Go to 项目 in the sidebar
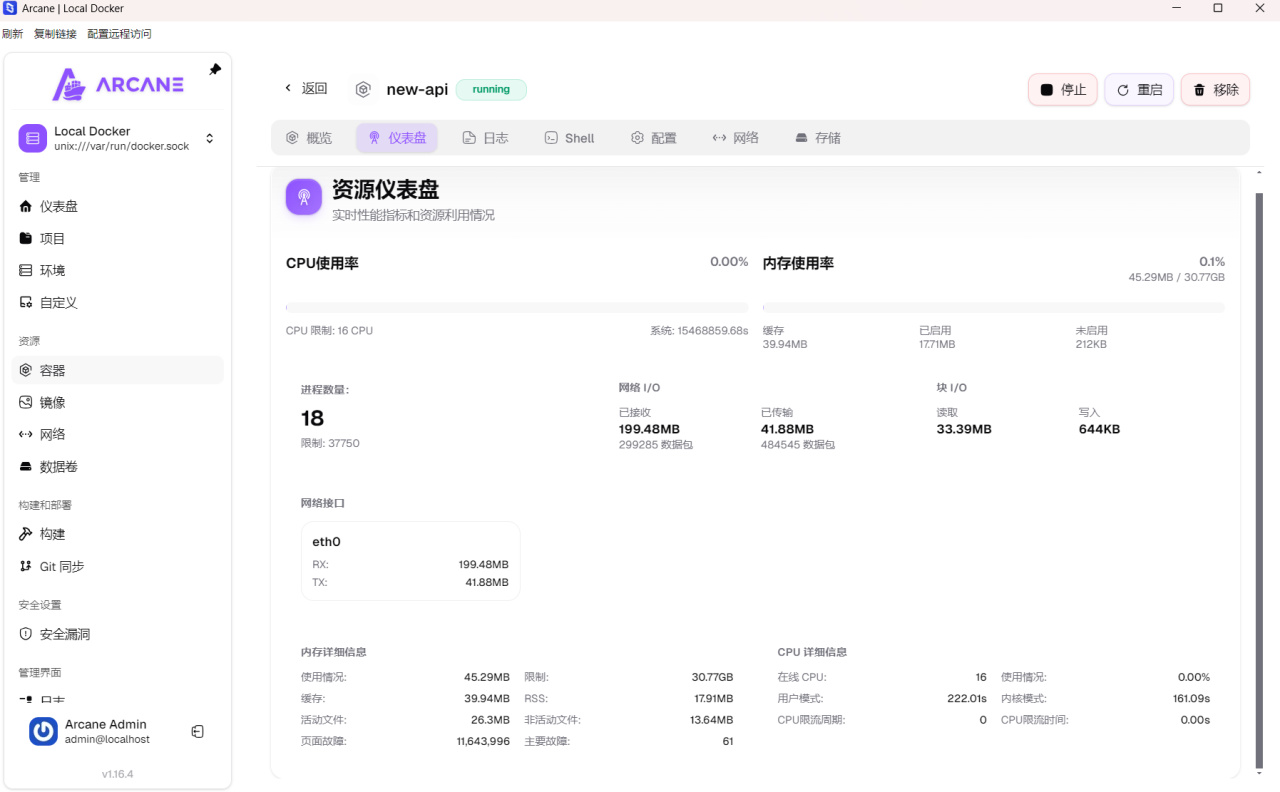This screenshot has height=792, width=1280. tap(118, 238)
